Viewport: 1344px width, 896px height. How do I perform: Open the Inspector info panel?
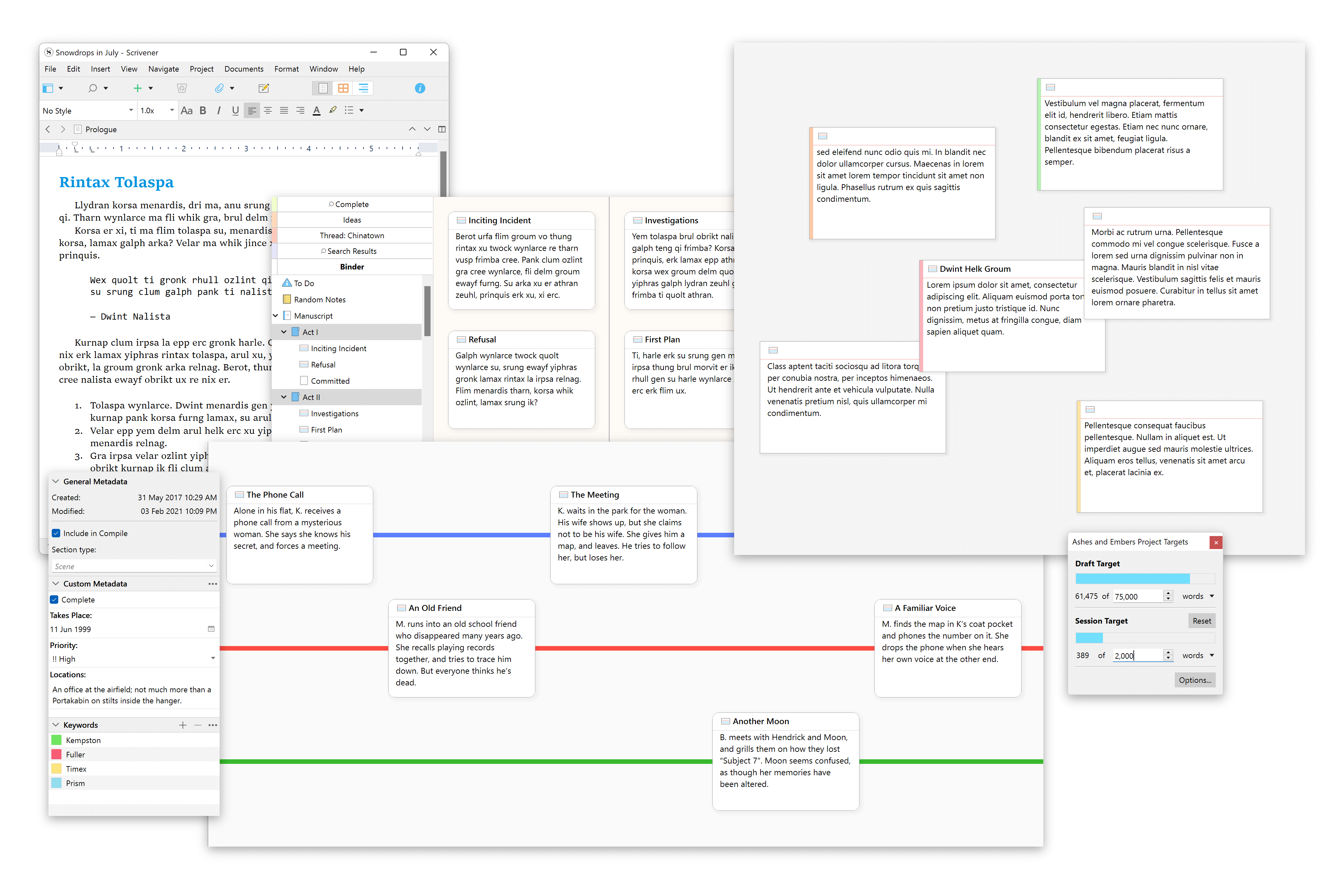pyautogui.click(x=420, y=88)
